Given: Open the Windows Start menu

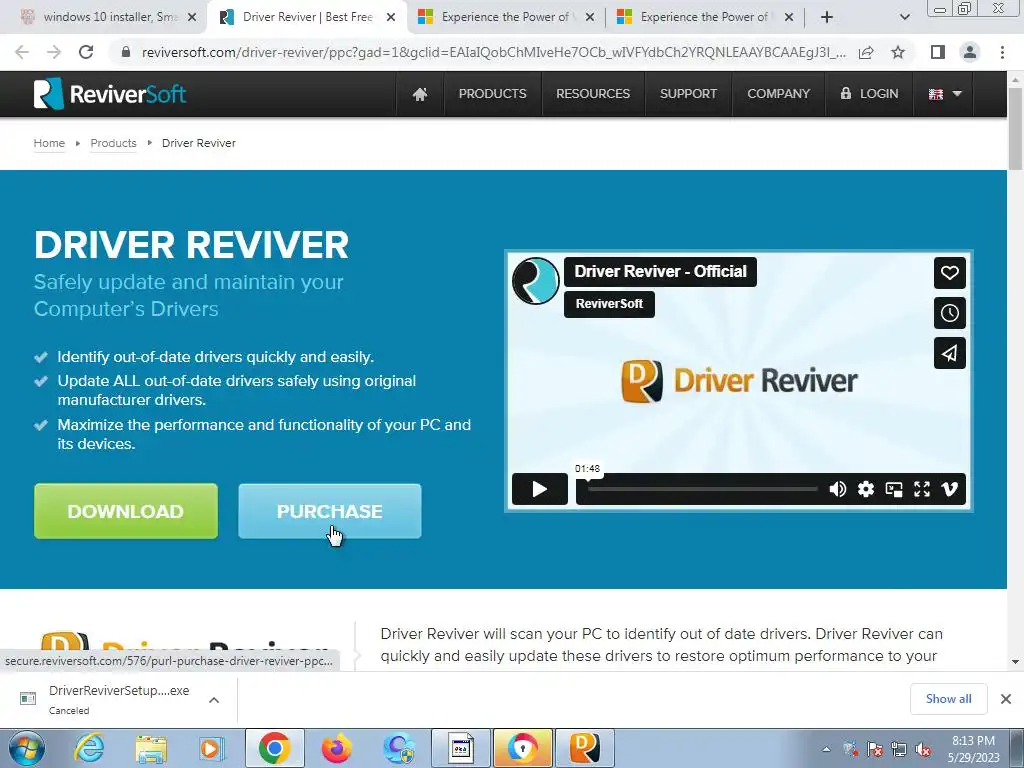Looking at the screenshot, I should click(x=26, y=748).
